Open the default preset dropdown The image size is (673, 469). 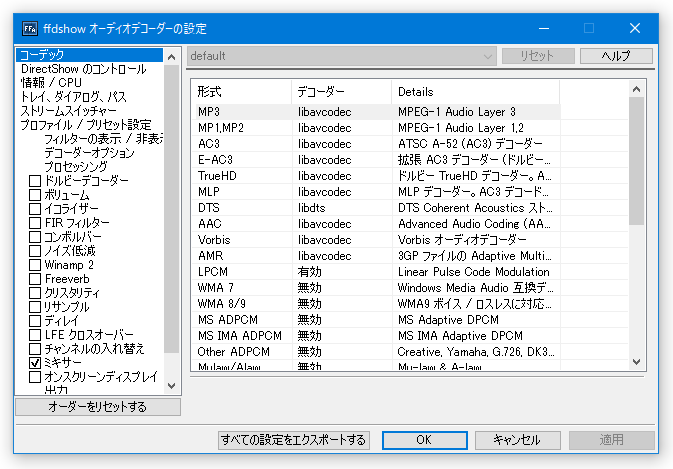342,56
